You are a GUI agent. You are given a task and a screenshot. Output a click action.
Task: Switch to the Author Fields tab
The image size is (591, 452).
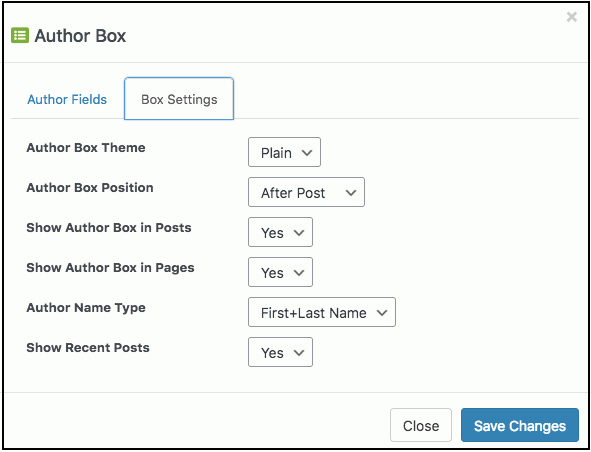pos(67,100)
